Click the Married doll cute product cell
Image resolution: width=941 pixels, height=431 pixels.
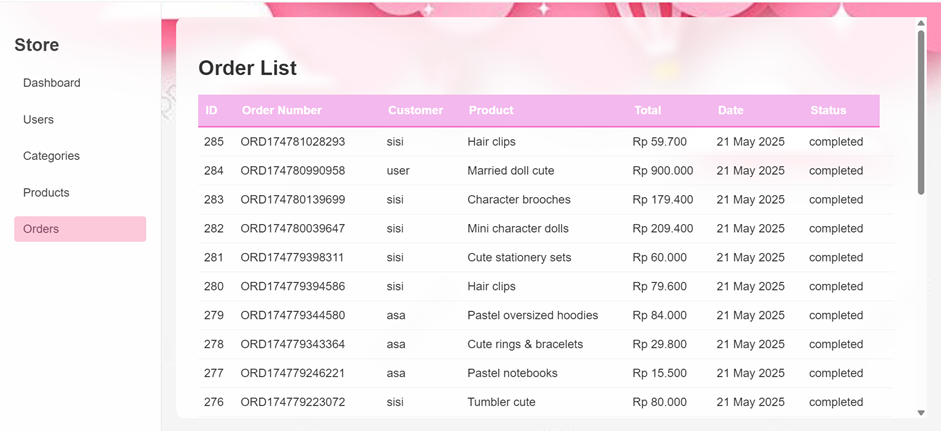510,171
